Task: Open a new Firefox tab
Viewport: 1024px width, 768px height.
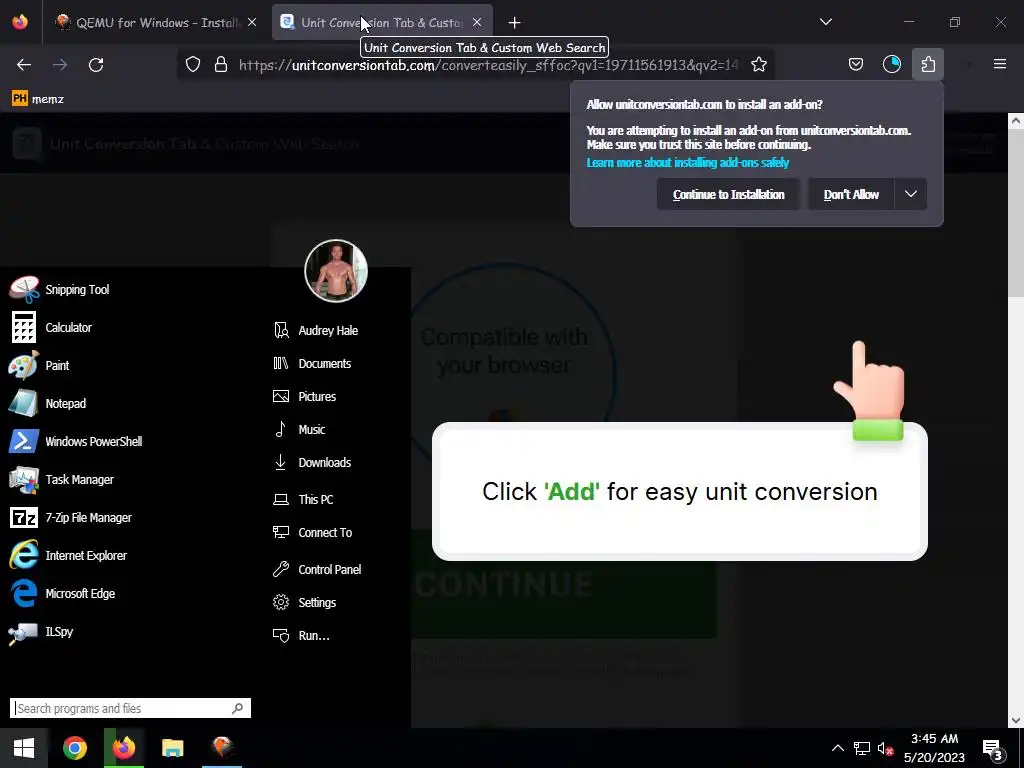Action: pos(515,23)
